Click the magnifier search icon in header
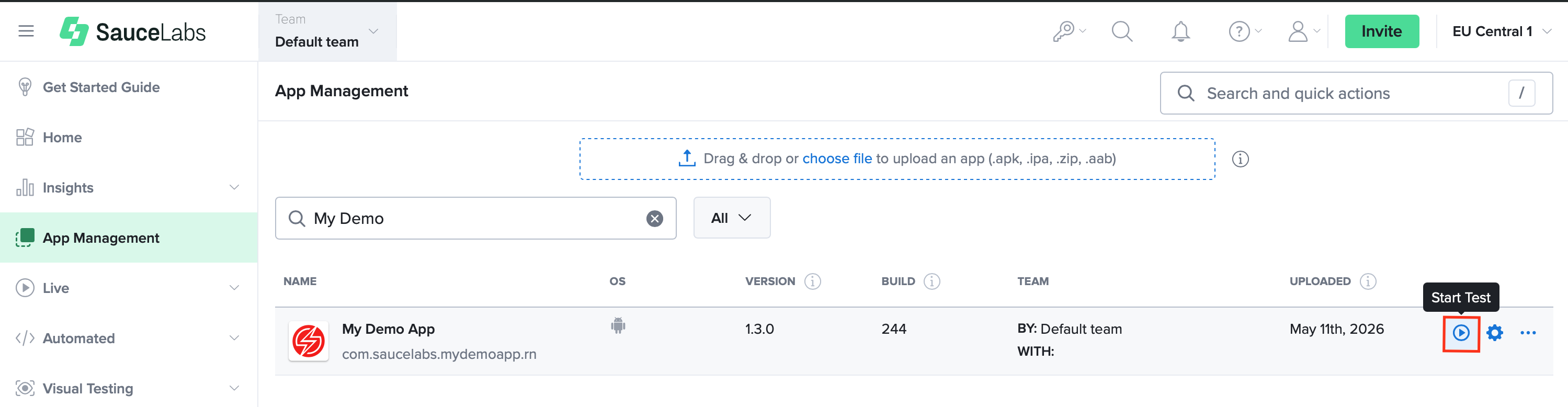The height and width of the screenshot is (407, 1568). (1122, 31)
